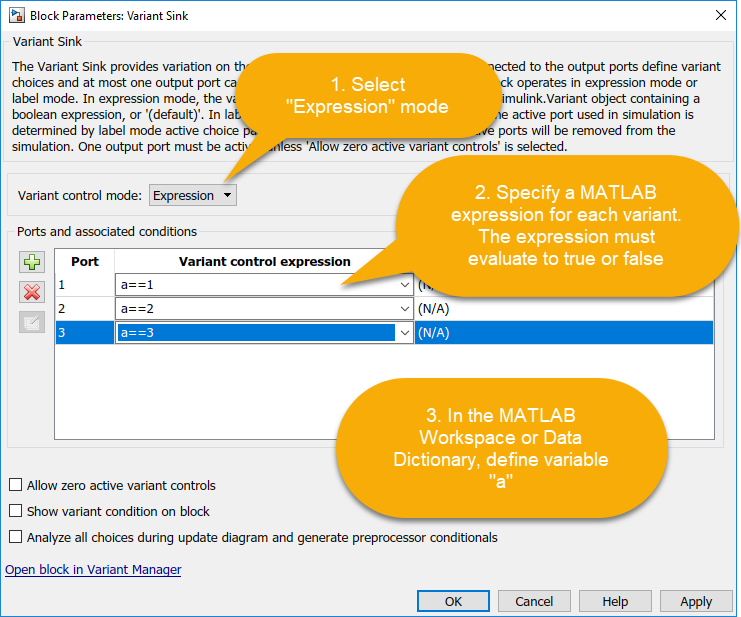Expand the a==3 expression dropdown arrow
The width and height of the screenshot is (741, 617).
click(x=404, y=333)
